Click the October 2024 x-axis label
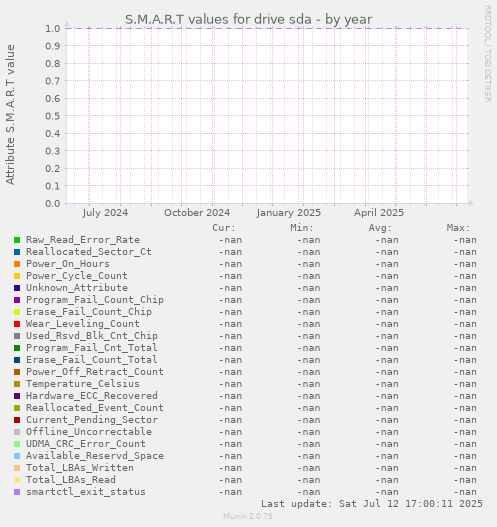This screenshot has width=497, height=527. click(x=197, y=213)
